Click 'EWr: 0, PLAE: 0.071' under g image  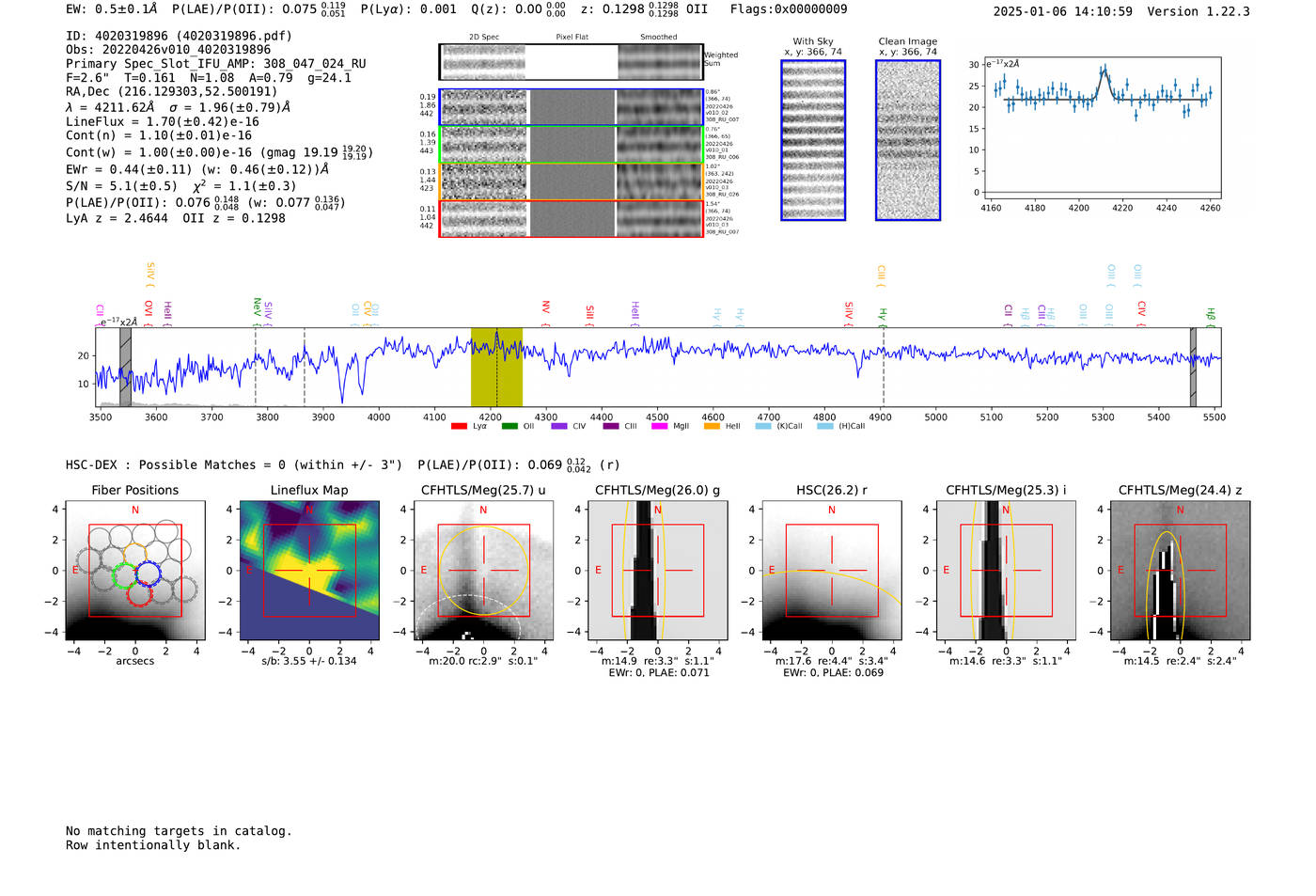659,673
